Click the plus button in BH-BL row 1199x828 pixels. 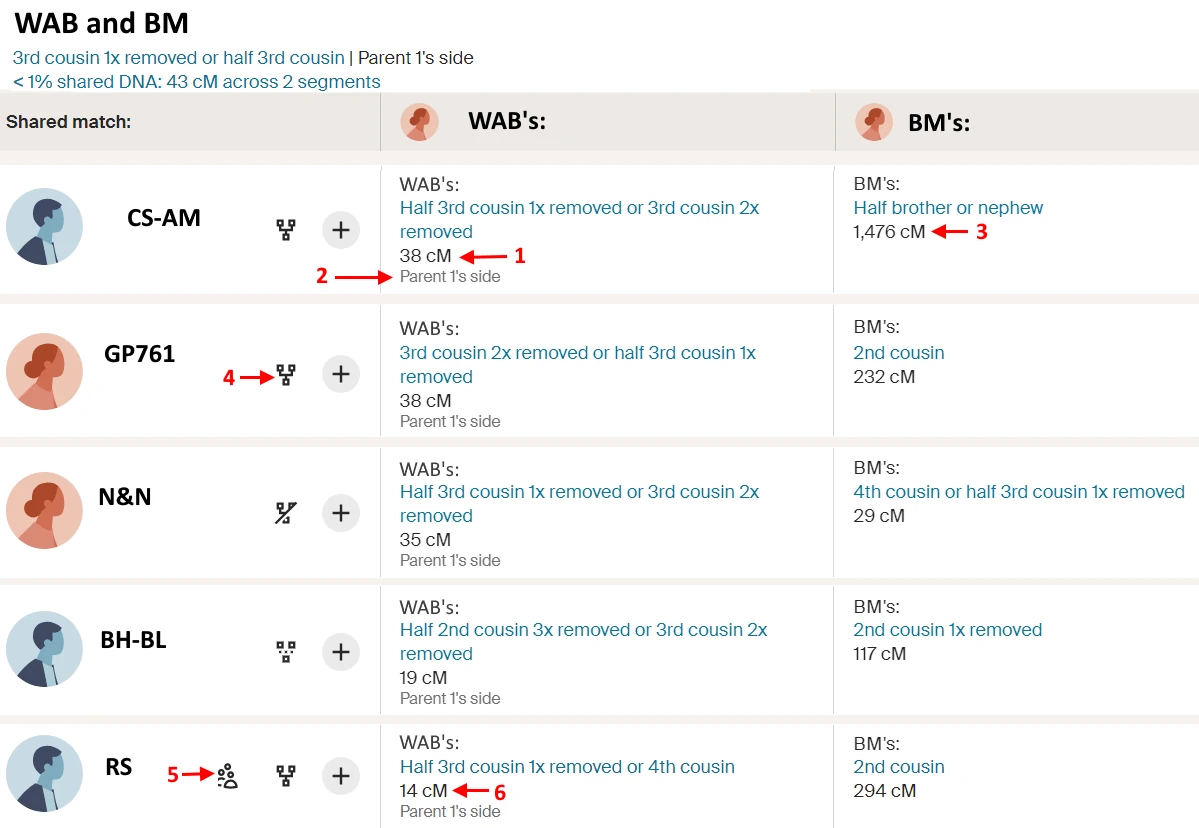tap(341, 652)
